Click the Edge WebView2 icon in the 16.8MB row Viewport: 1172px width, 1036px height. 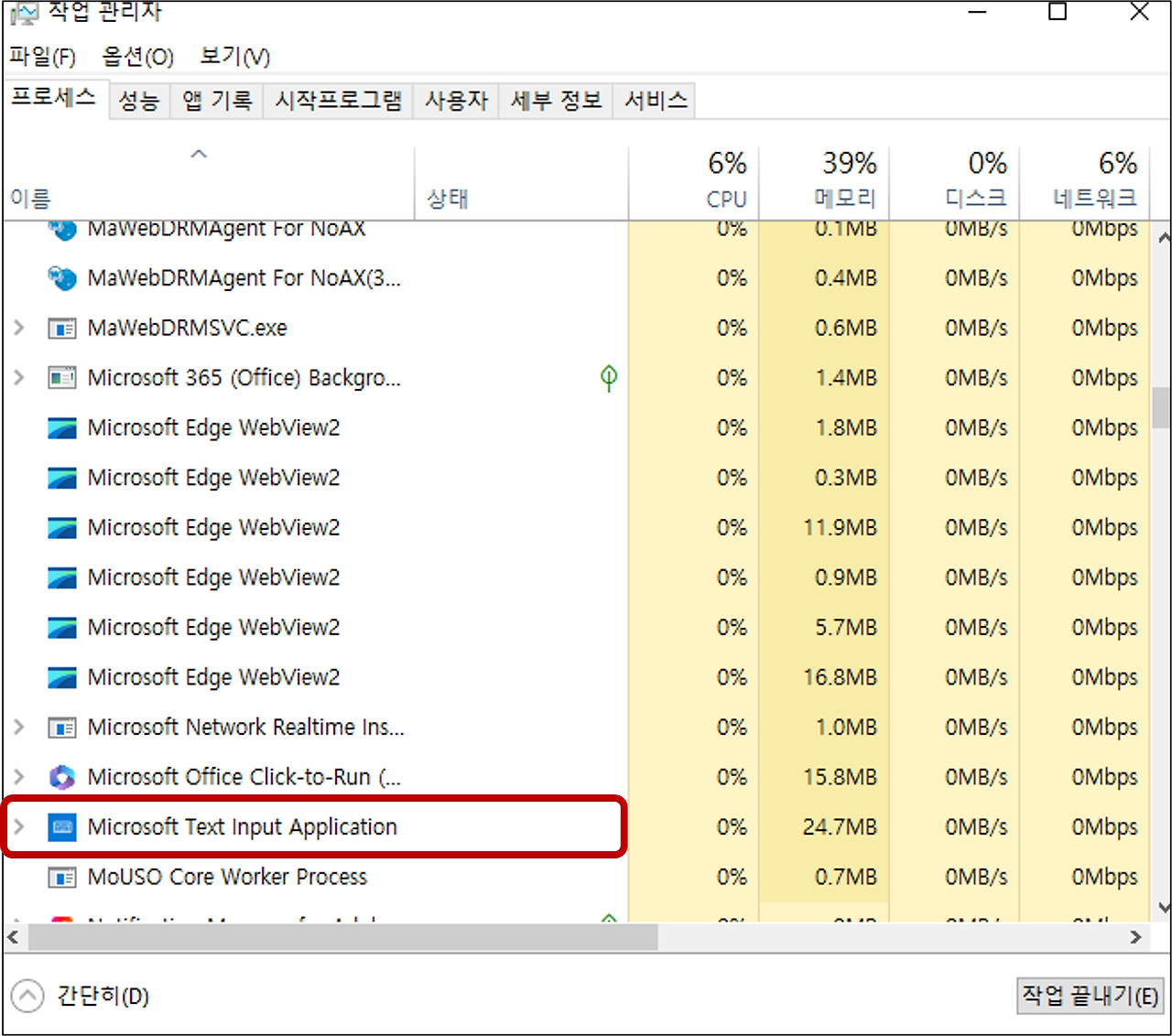pos(61,677)
